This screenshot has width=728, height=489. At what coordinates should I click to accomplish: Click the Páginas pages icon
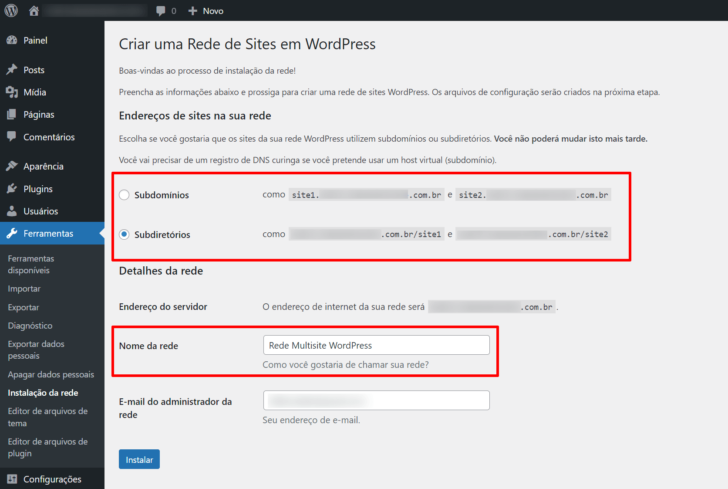tap(12, 114)
